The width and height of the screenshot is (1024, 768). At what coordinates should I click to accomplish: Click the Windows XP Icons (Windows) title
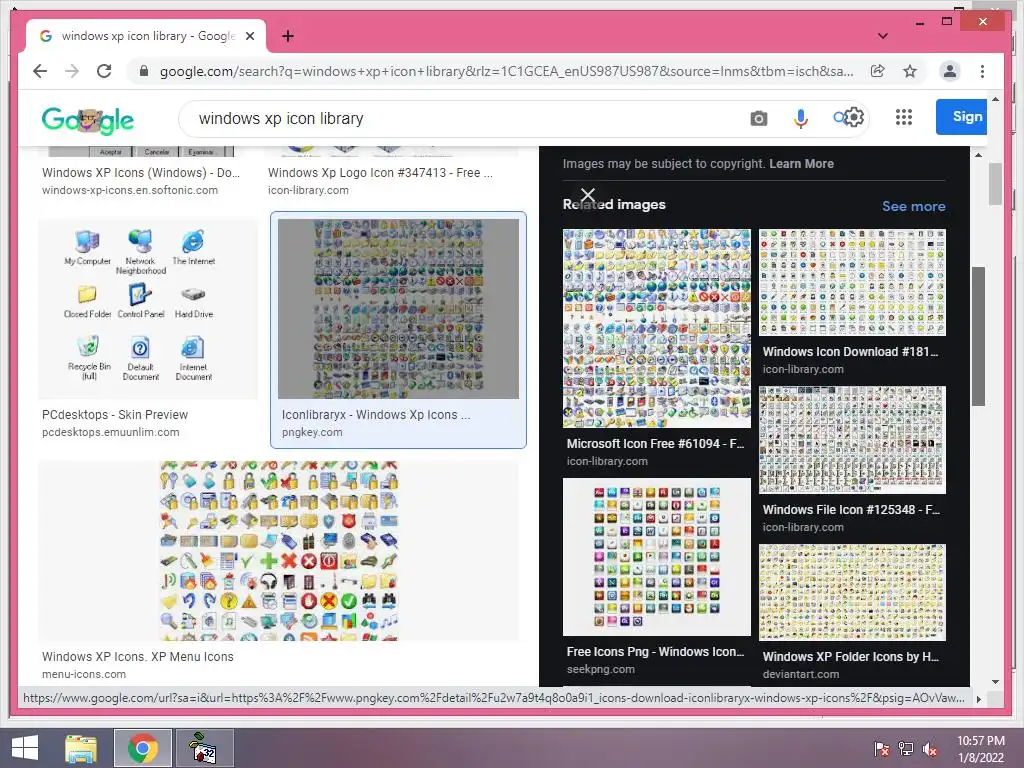point(140,172)
